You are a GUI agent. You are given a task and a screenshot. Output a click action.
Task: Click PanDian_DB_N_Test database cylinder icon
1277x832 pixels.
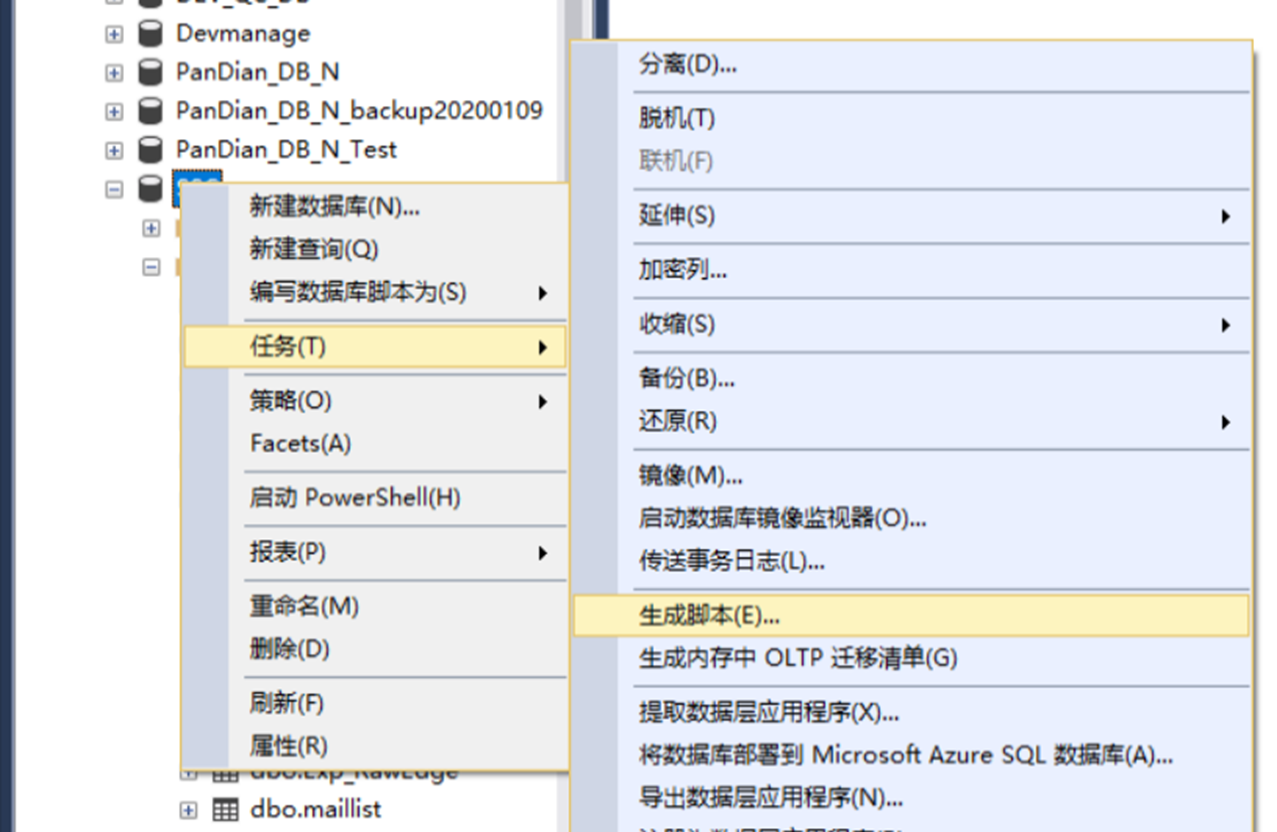pyautogui.click(x=150, y=150)
